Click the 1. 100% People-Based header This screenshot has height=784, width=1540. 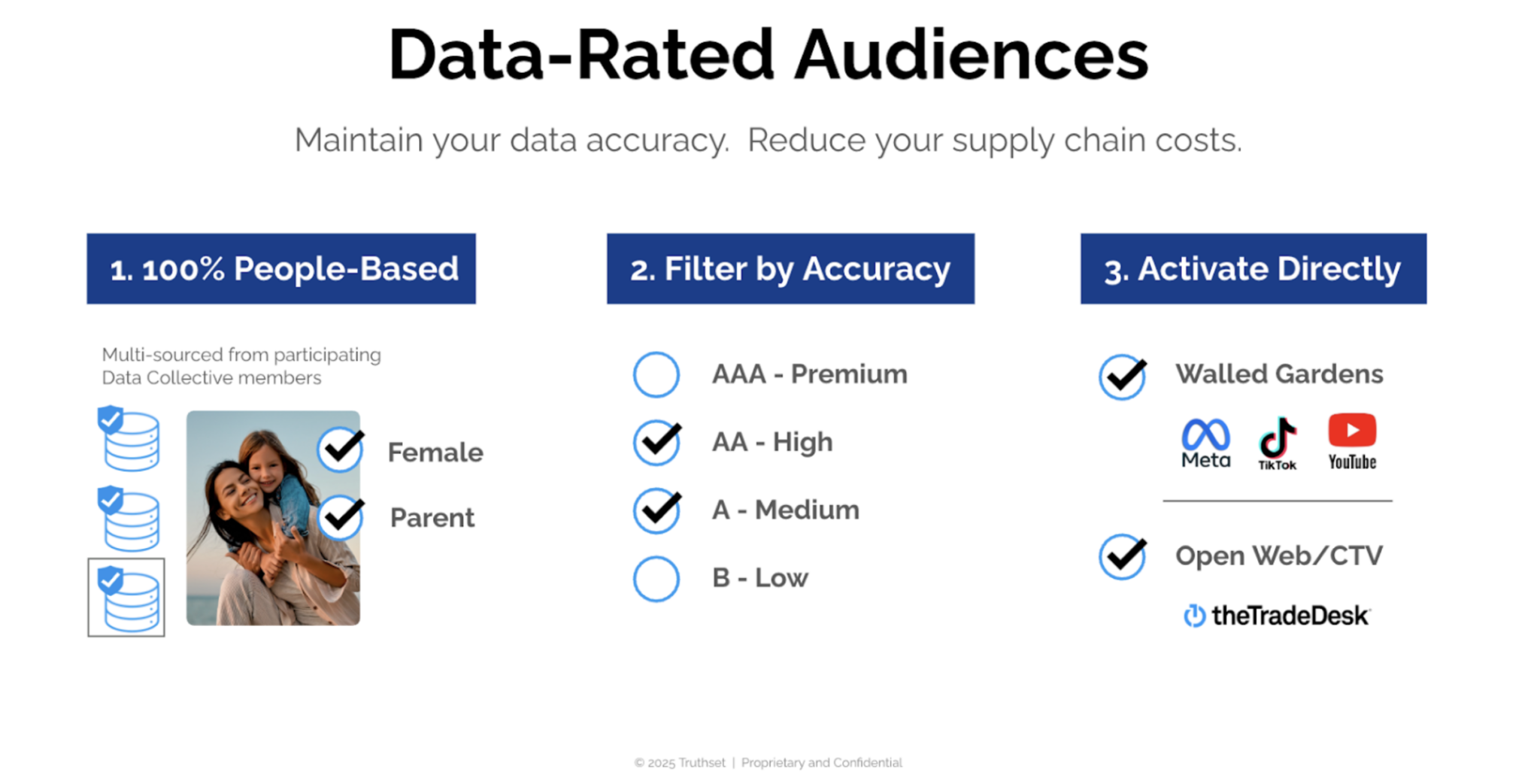pyautogui.click(x=281, y=268)
